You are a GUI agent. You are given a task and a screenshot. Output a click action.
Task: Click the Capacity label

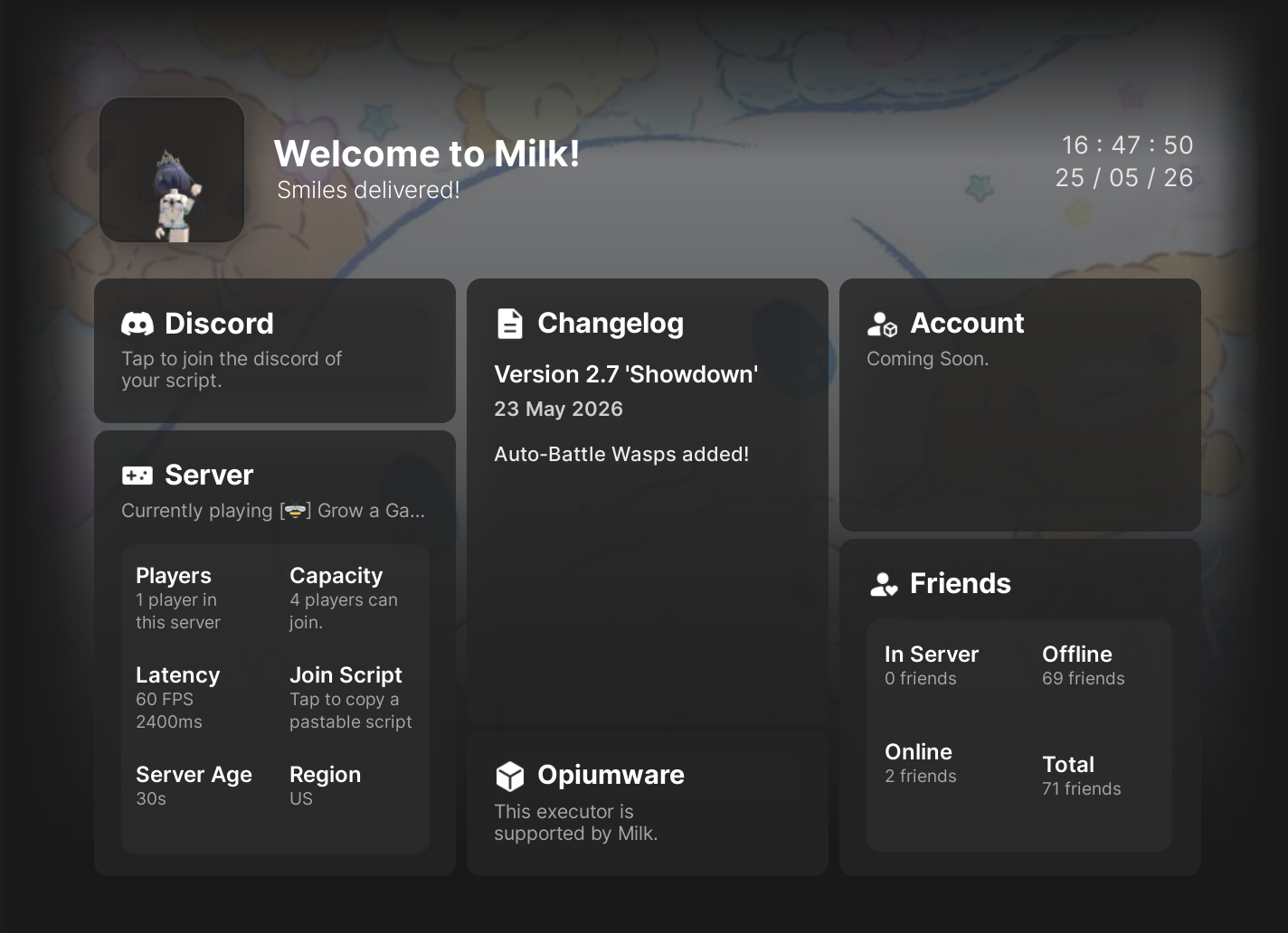point(336,576)
